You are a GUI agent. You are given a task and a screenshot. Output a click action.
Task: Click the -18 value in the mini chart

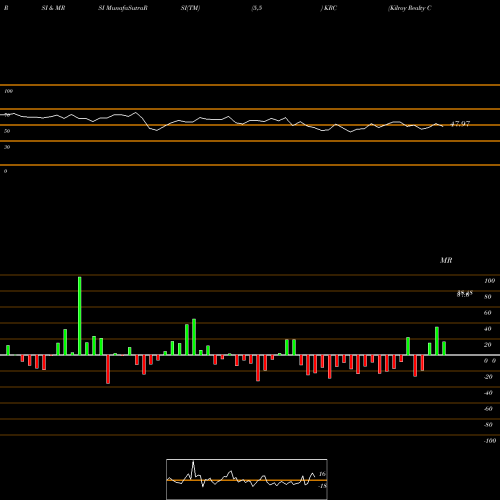pyautogui.click(x=322, y=486)
